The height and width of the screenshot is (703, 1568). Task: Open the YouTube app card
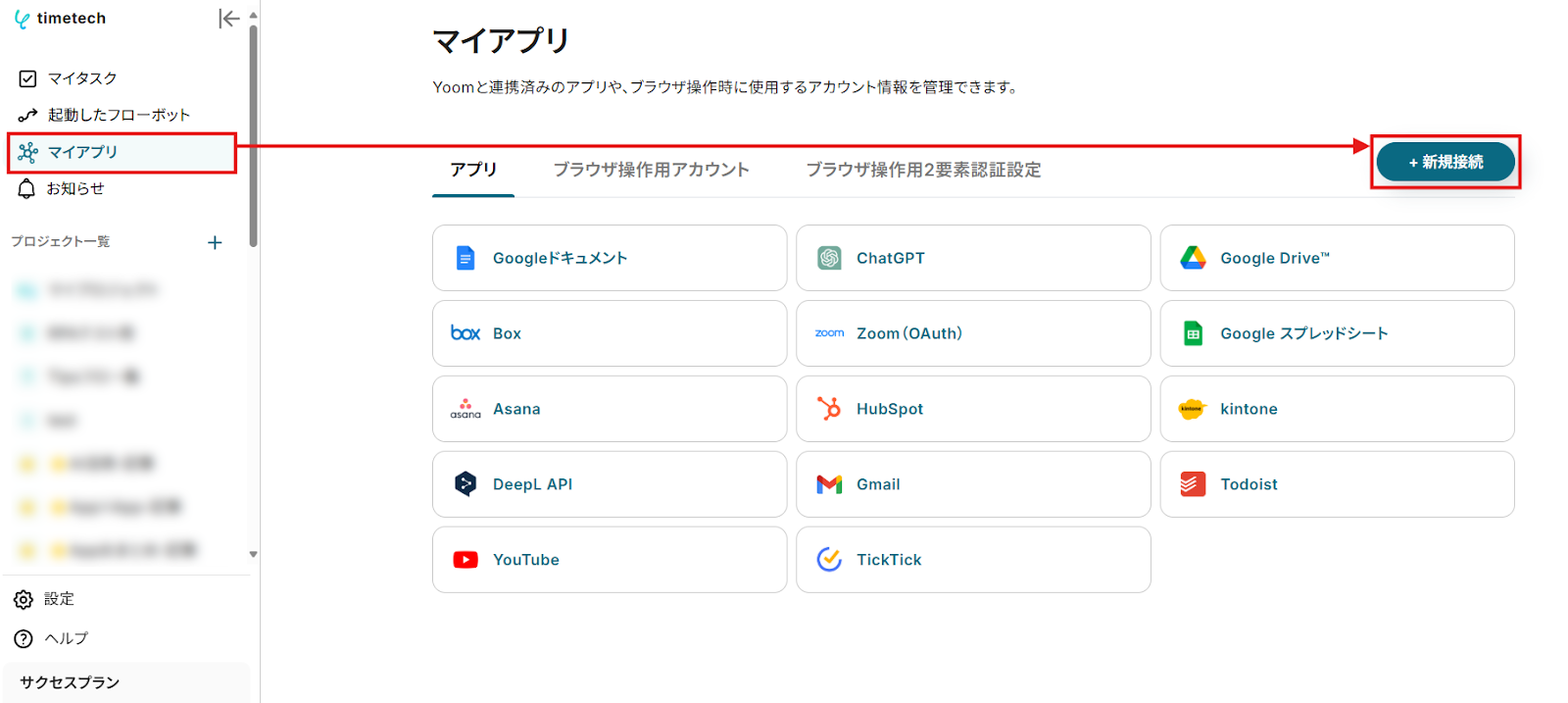click(x=610, y=560)
